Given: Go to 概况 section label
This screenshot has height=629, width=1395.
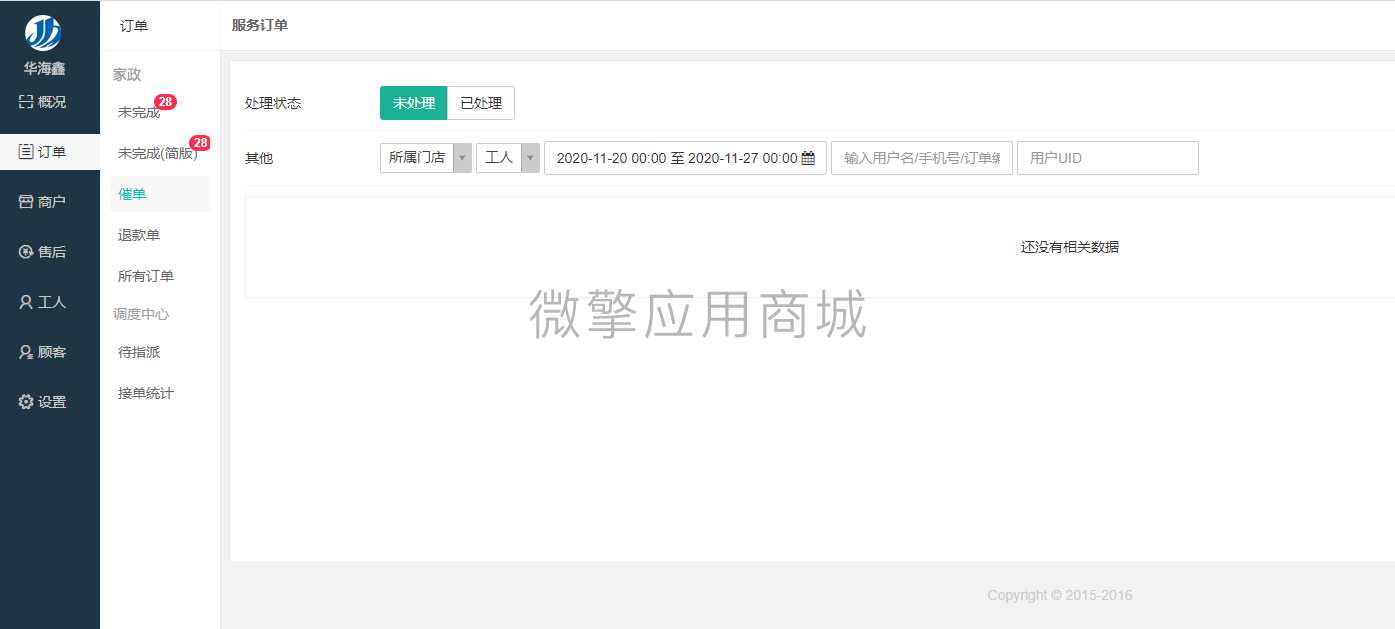Looking at the screenshot, I should pyautogui.click(x=52, y=102).
